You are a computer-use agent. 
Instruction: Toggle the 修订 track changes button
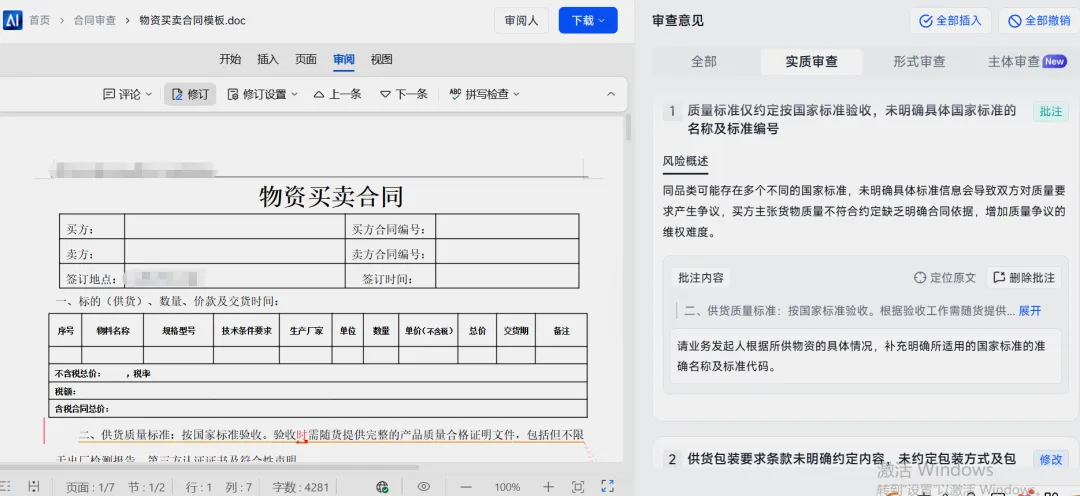[x=190, y=94]
